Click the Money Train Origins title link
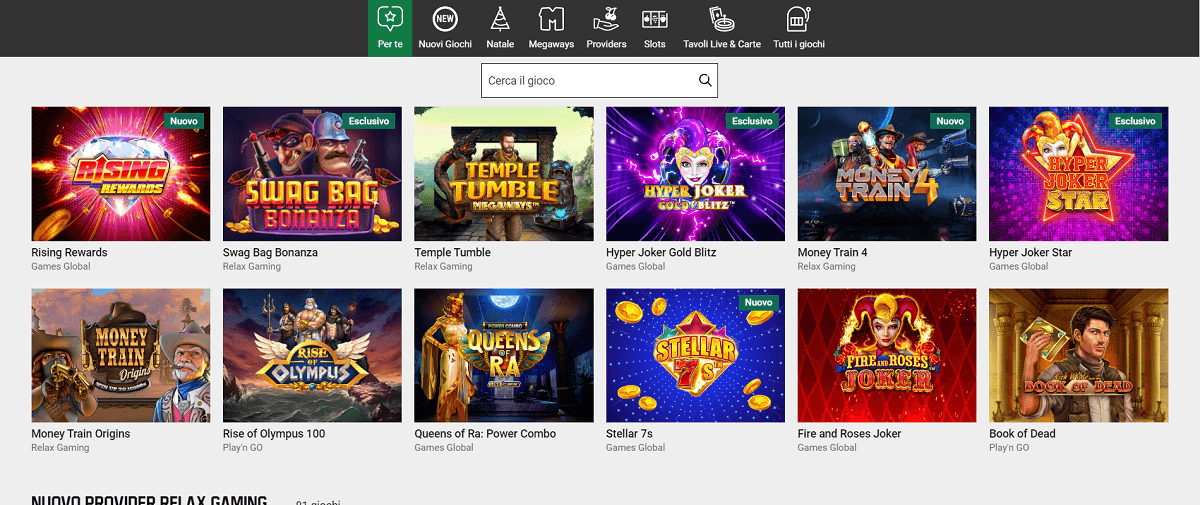 pyautogui.click(x=81, y=434)
